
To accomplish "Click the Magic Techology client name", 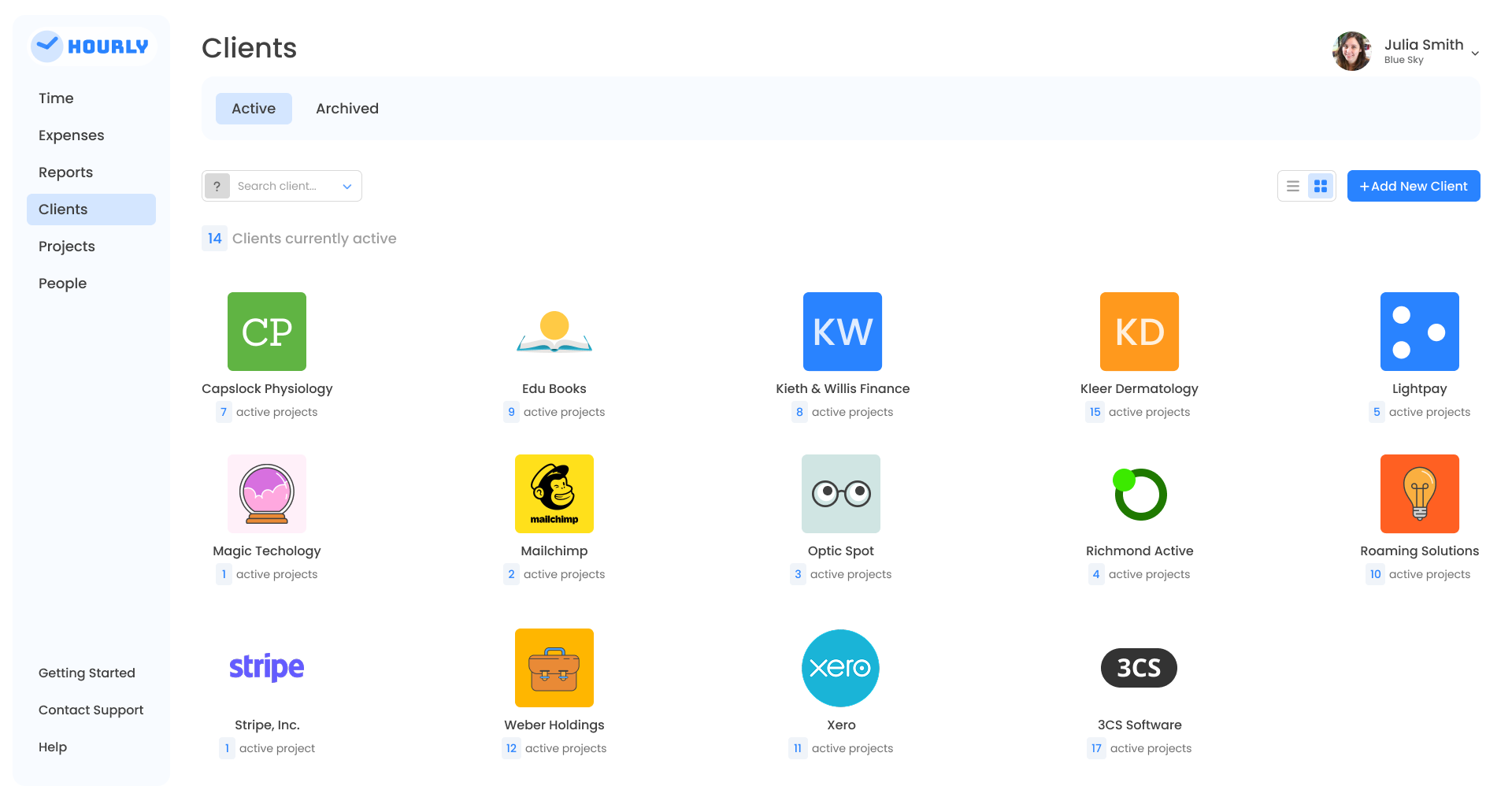I will click(x=267, y=551).
